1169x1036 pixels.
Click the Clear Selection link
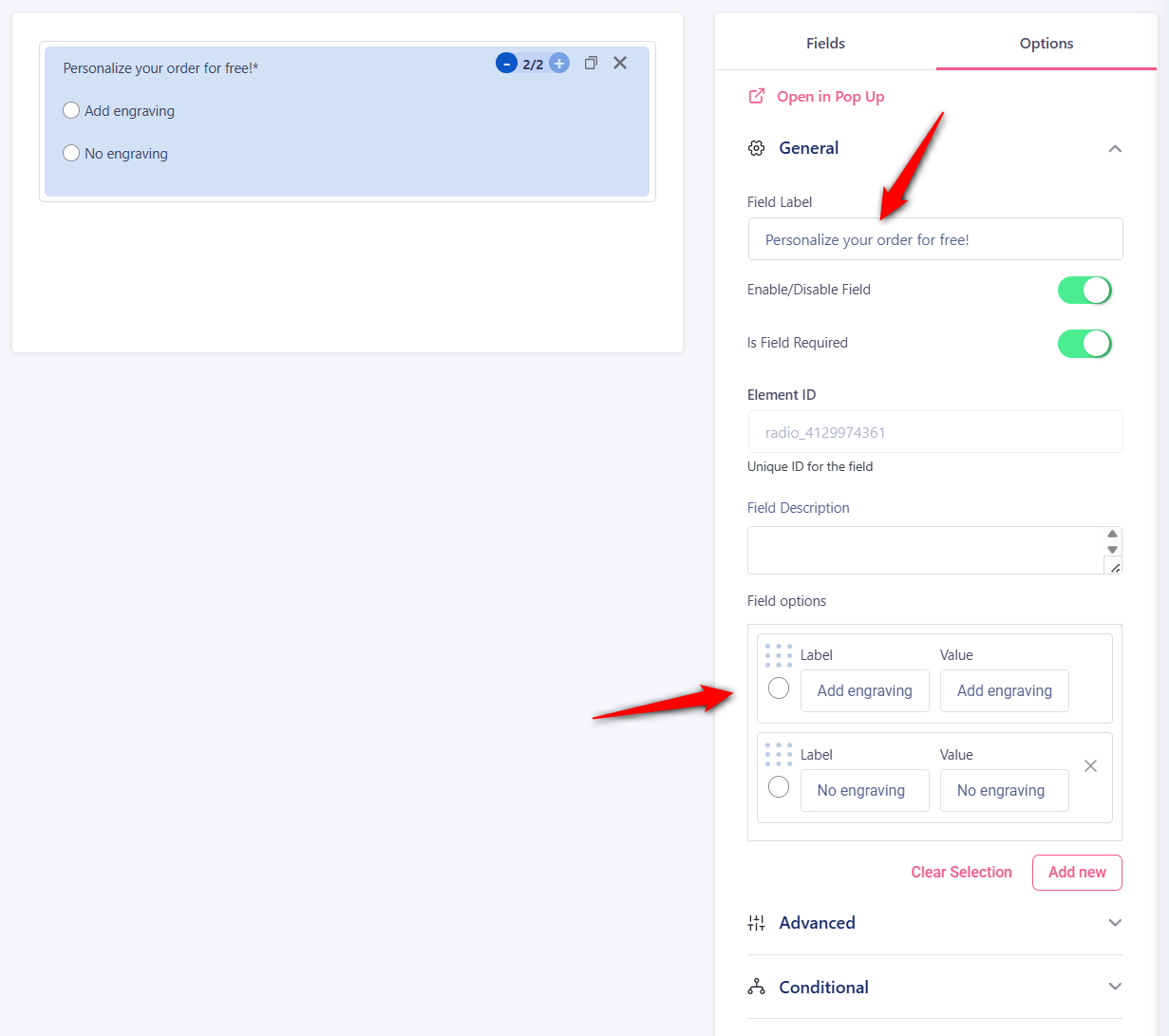point(961,872)
